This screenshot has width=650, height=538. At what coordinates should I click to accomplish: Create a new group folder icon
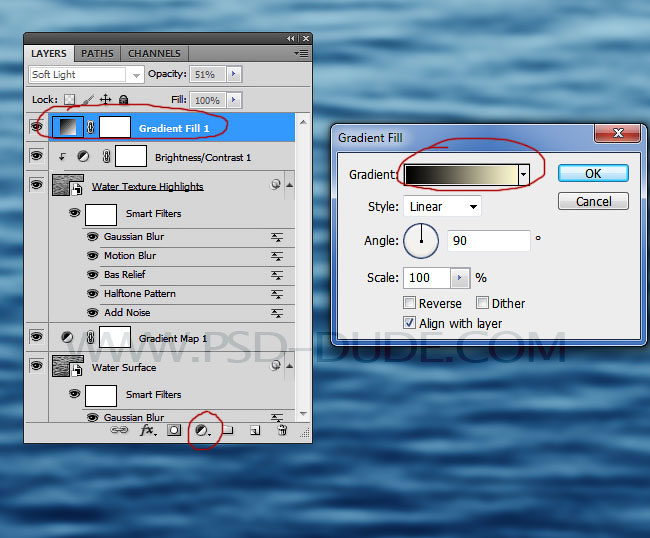click(x=228, y=430)
